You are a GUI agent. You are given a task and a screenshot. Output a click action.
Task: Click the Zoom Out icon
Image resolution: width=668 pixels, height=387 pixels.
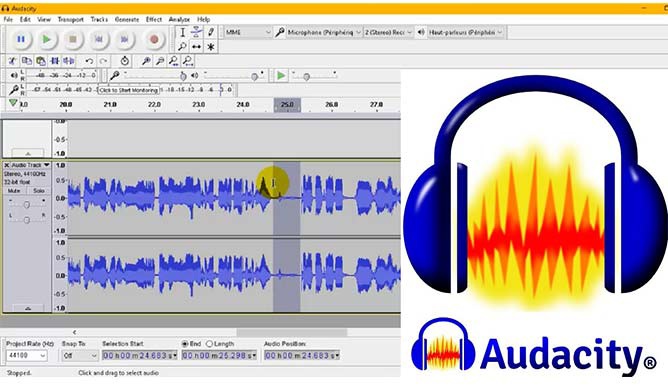(x=160, y=61)
